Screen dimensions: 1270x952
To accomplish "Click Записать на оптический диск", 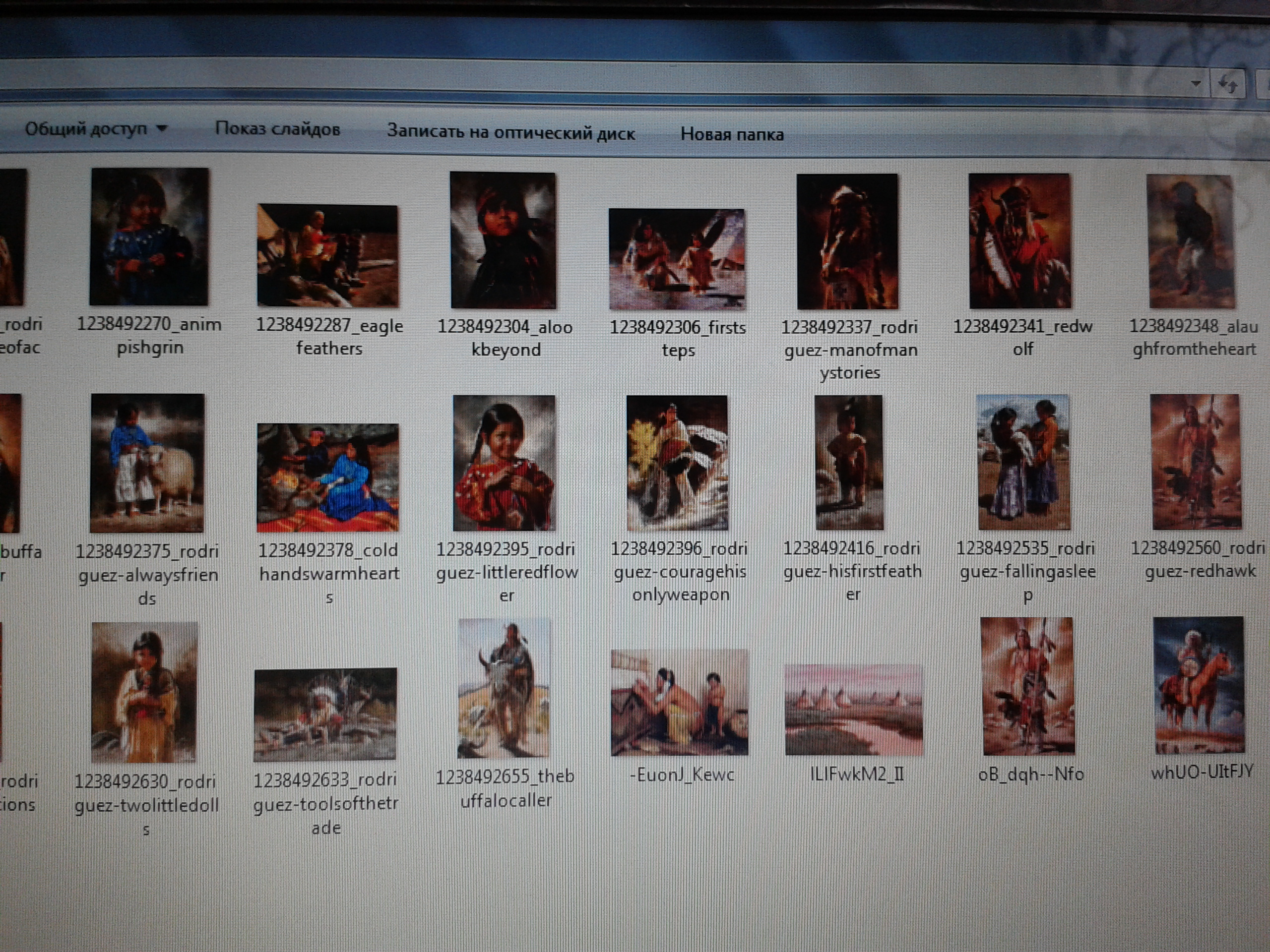I will tap(510, 132).
